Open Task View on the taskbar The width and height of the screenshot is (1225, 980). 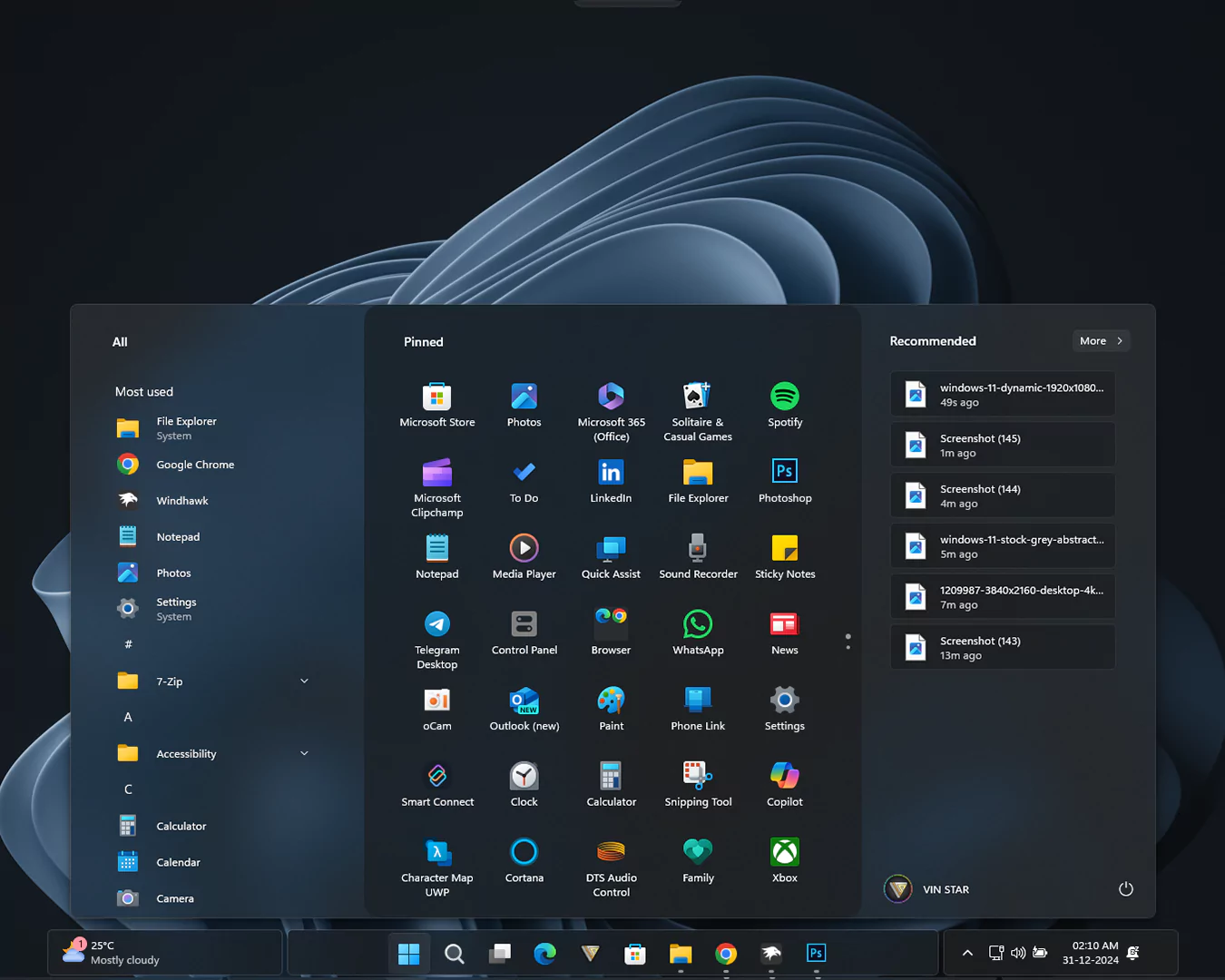pyautogui.click(x=500, y=954)
